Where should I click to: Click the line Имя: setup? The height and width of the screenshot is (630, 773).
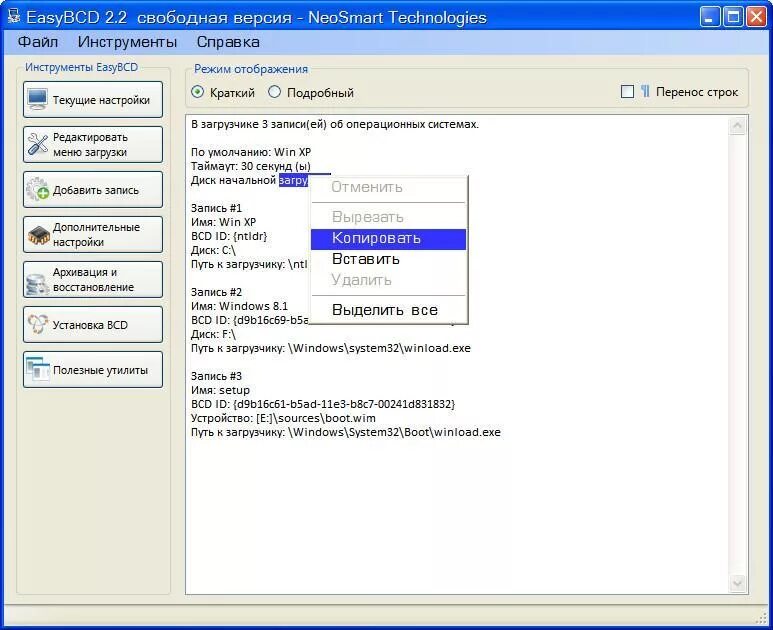pyautogui.click(x=220, y=390)
